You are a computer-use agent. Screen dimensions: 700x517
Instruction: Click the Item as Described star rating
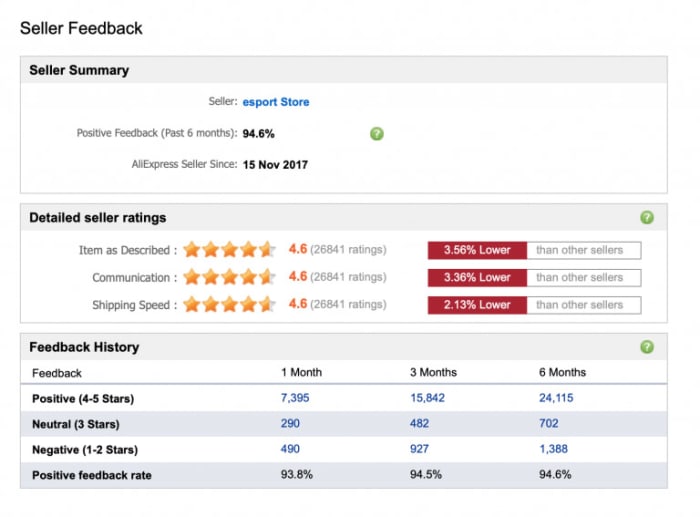230,250
